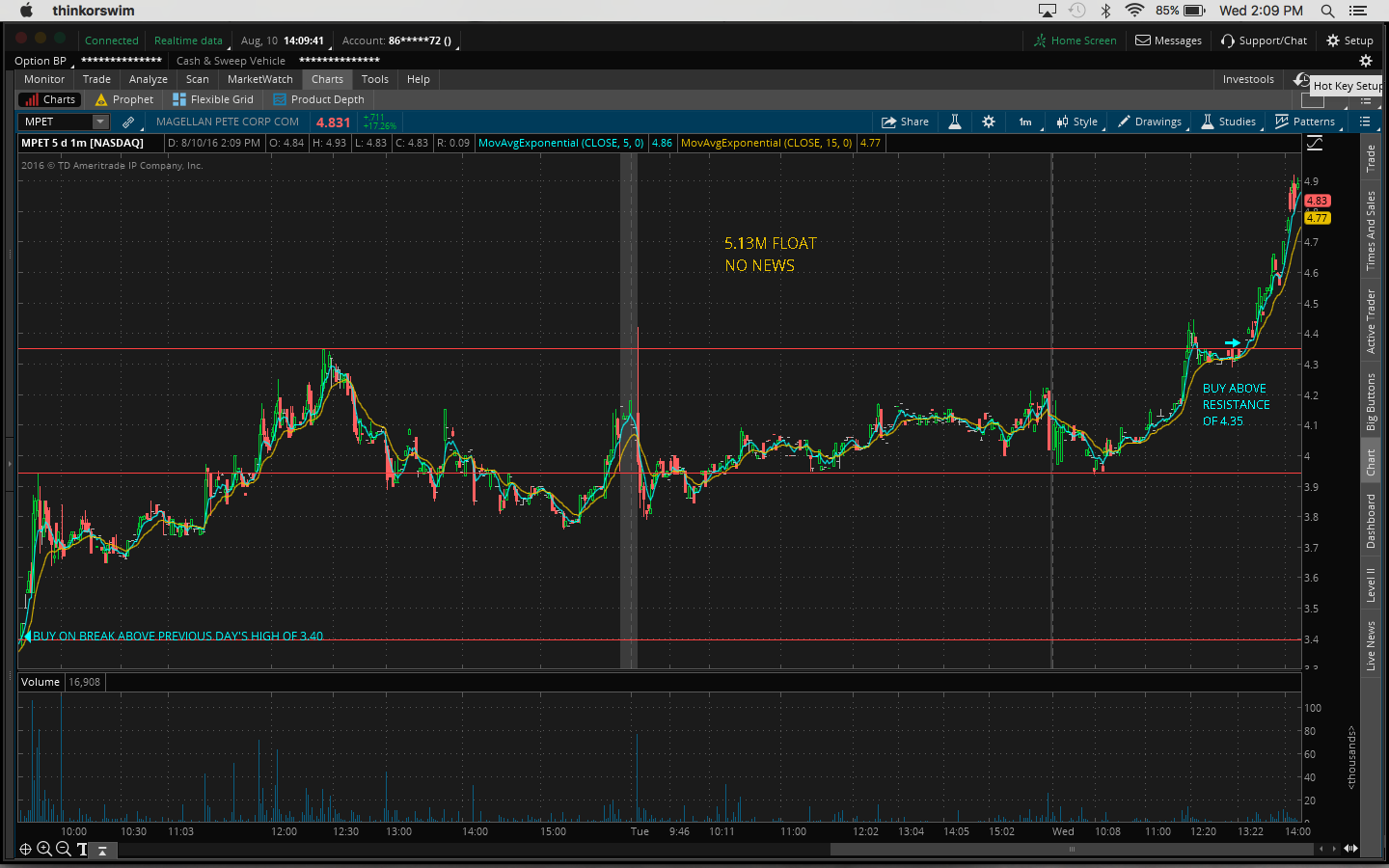Switch to the Analyze tab
The image size is (1389, 868).
[149, 79]
